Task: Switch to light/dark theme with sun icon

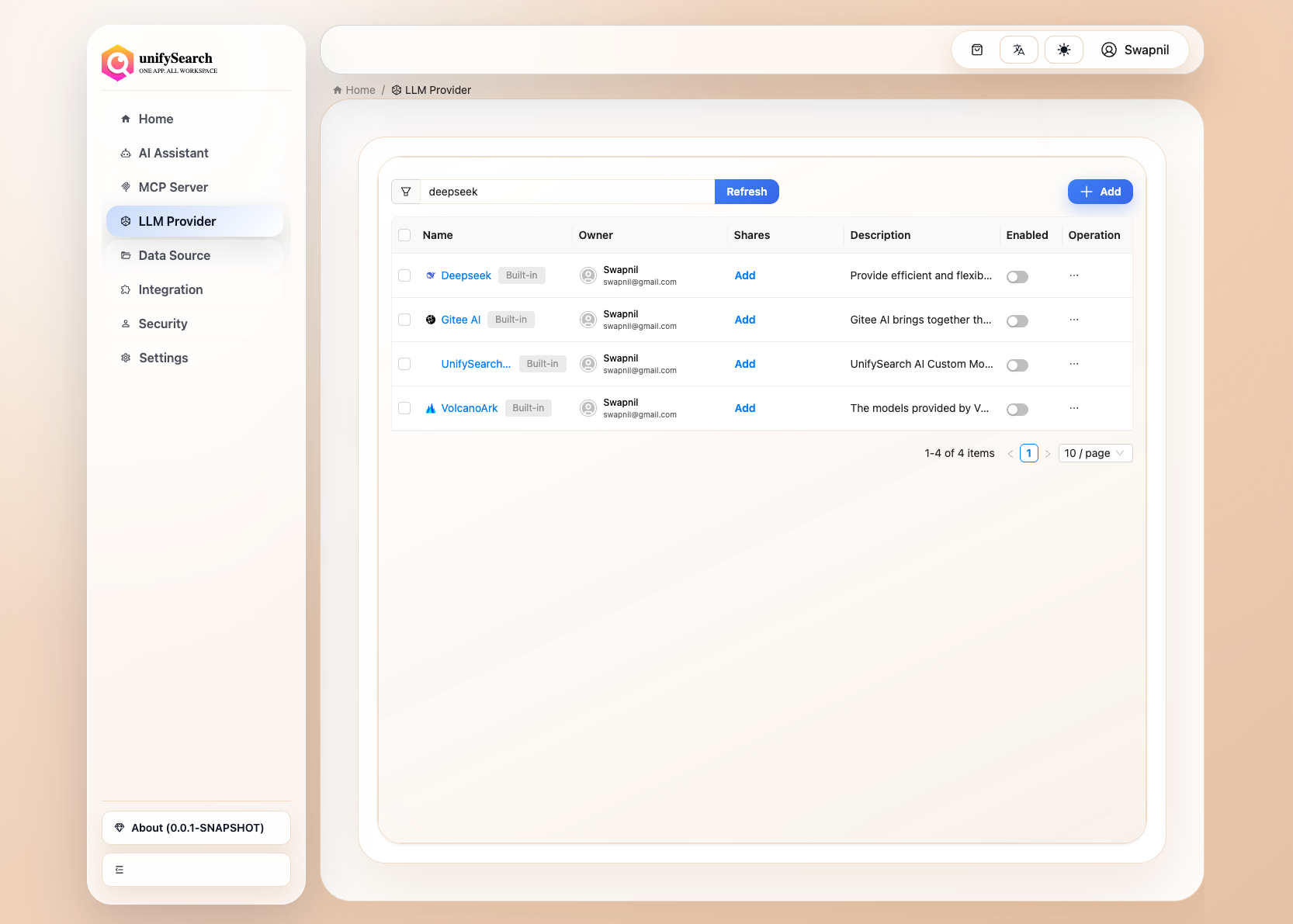Action: pos(1063,49)
